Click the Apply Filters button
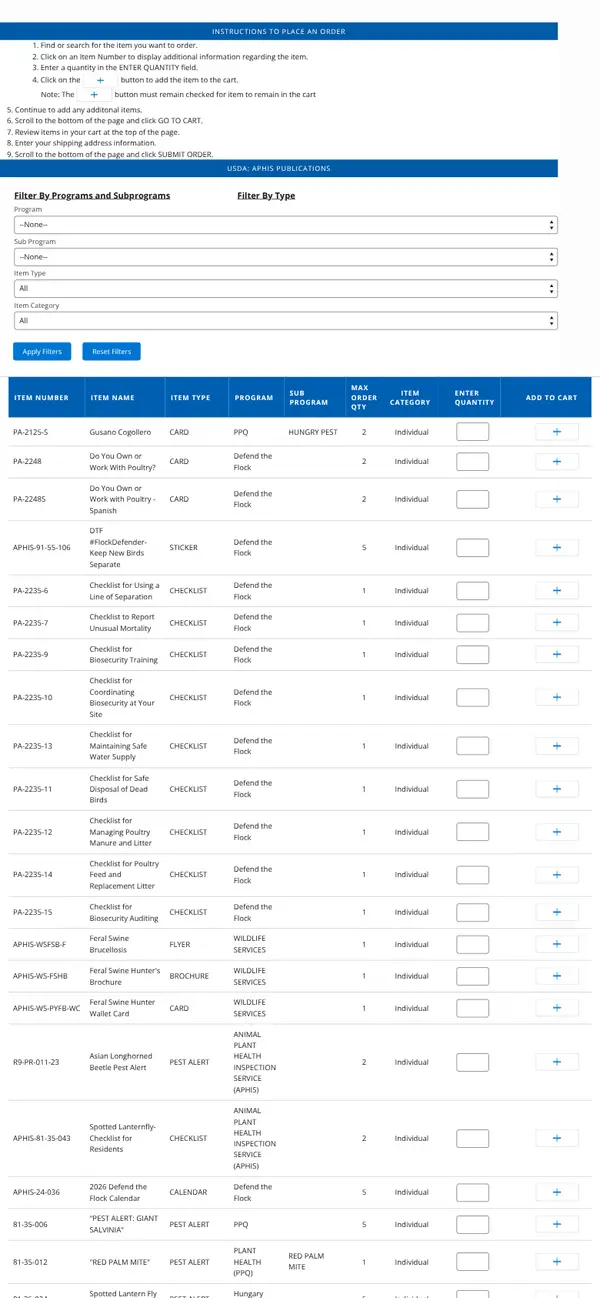This screenshot has width=600, height=1298. pyautogui.click(x=42, y=352)
